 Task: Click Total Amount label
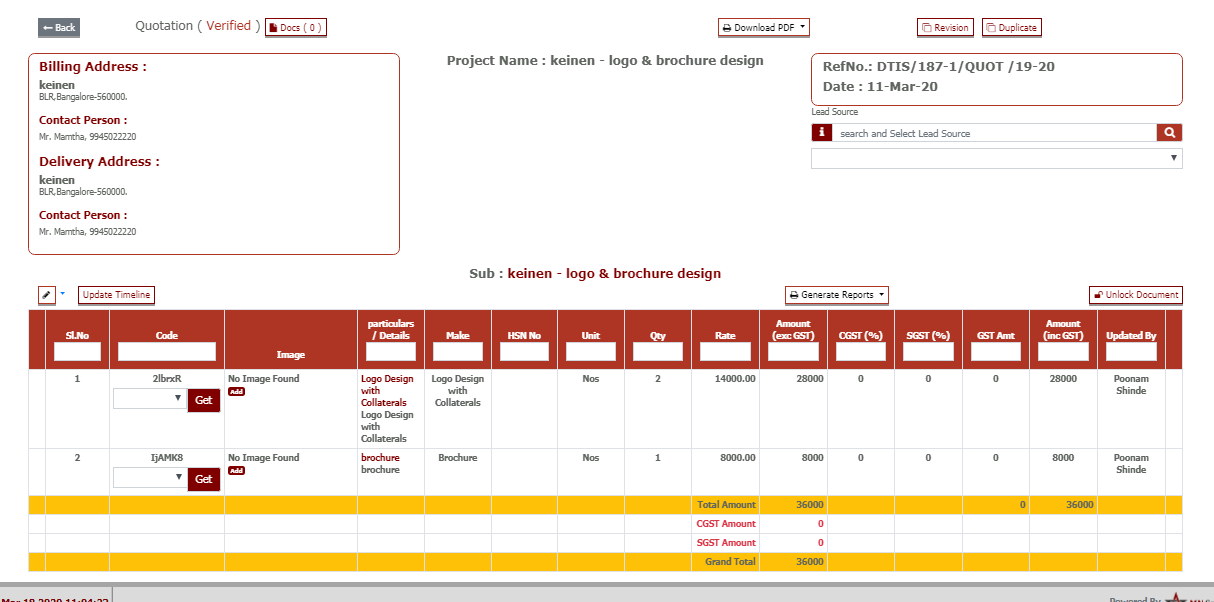(x=726, y=505)
